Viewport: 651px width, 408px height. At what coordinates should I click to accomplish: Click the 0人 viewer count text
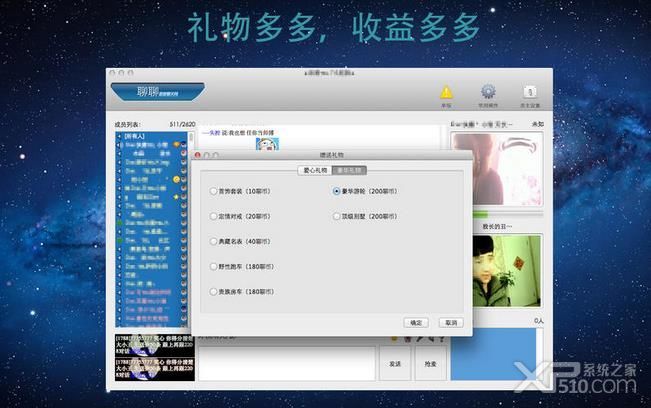point(538,320)
